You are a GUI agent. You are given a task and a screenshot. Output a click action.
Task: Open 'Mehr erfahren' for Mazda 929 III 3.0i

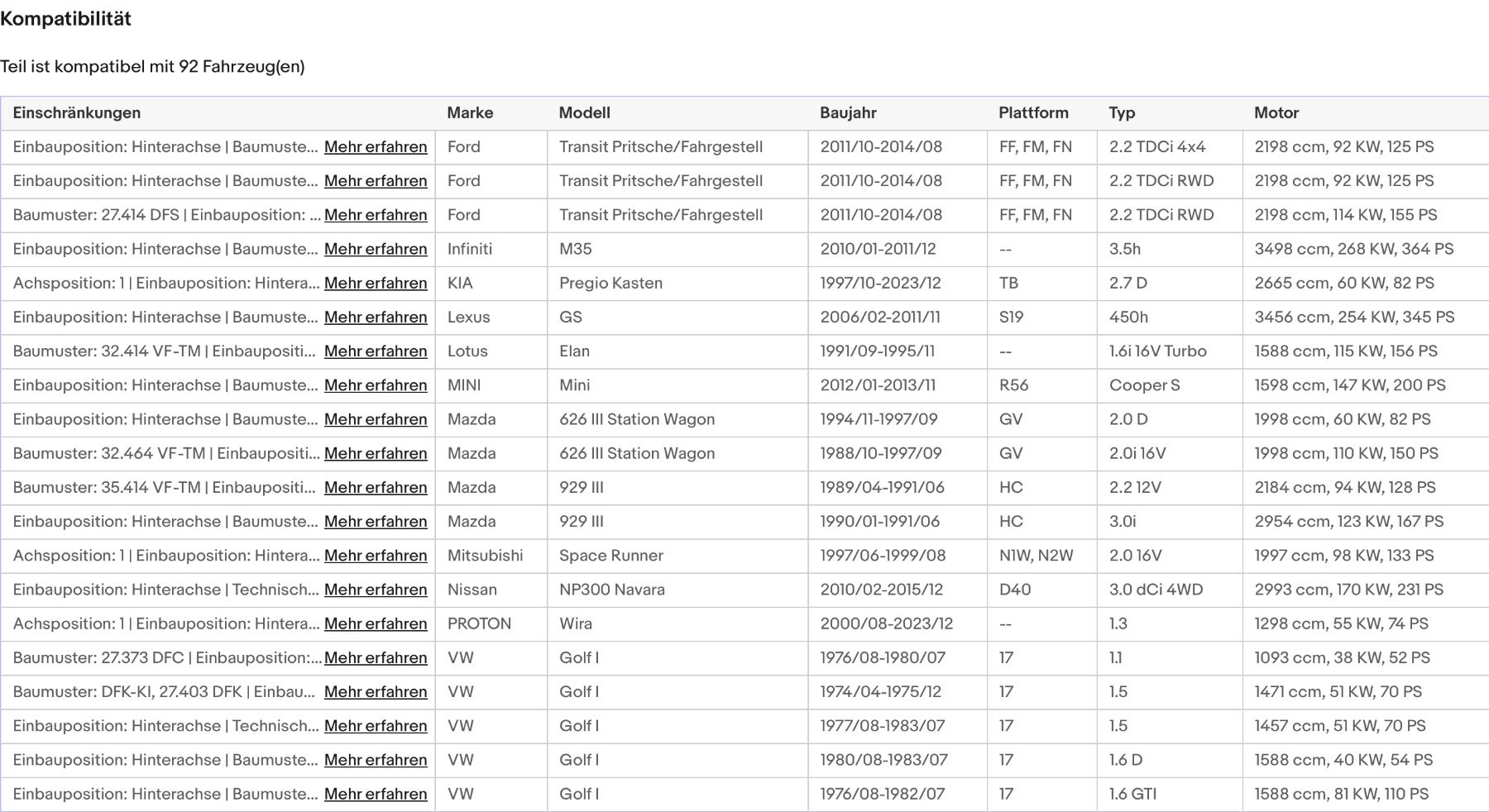[376, 522]
